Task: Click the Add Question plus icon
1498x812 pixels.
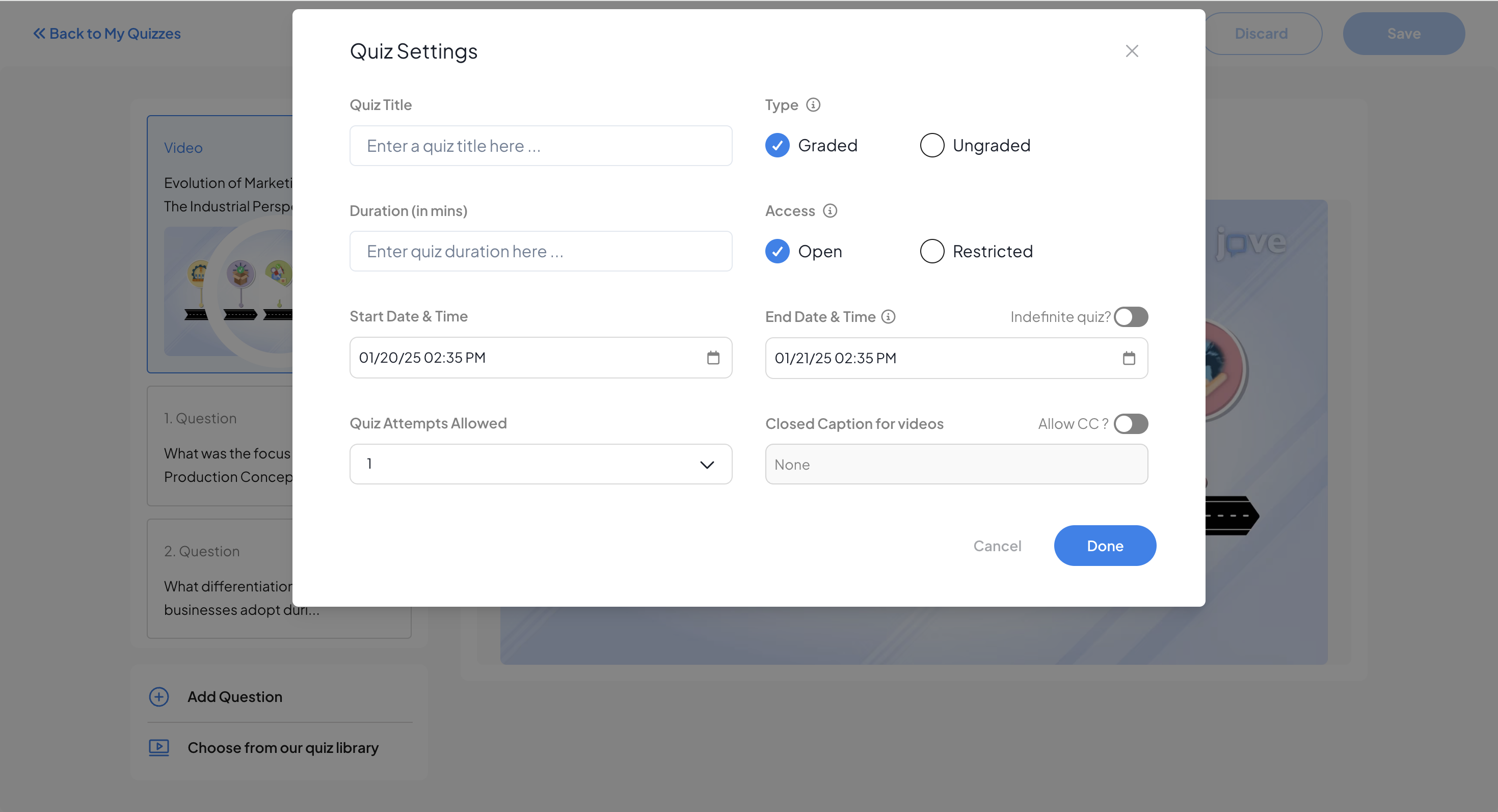Action: tap(159, 696)
